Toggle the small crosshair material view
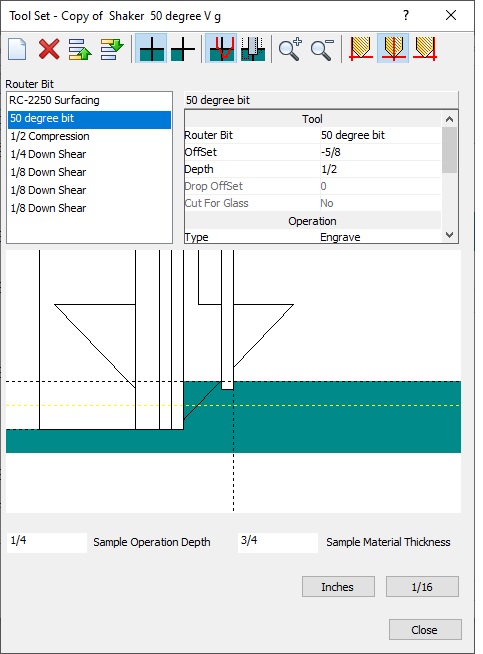 [183, 49]
